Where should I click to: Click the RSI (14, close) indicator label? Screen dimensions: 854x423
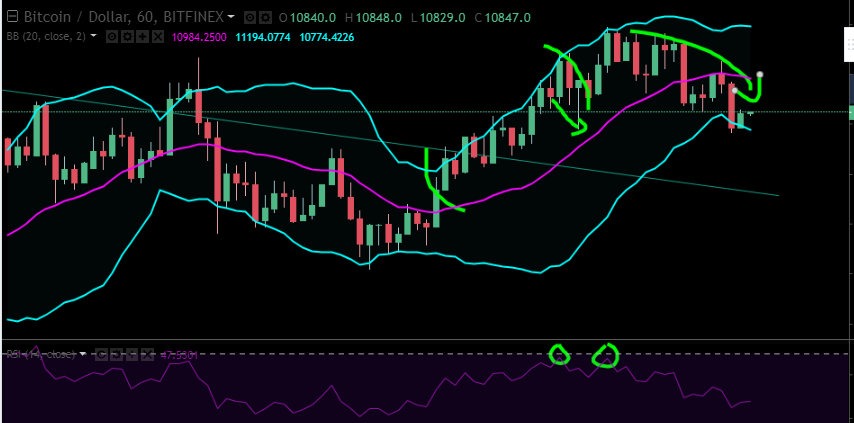[41, 354]
